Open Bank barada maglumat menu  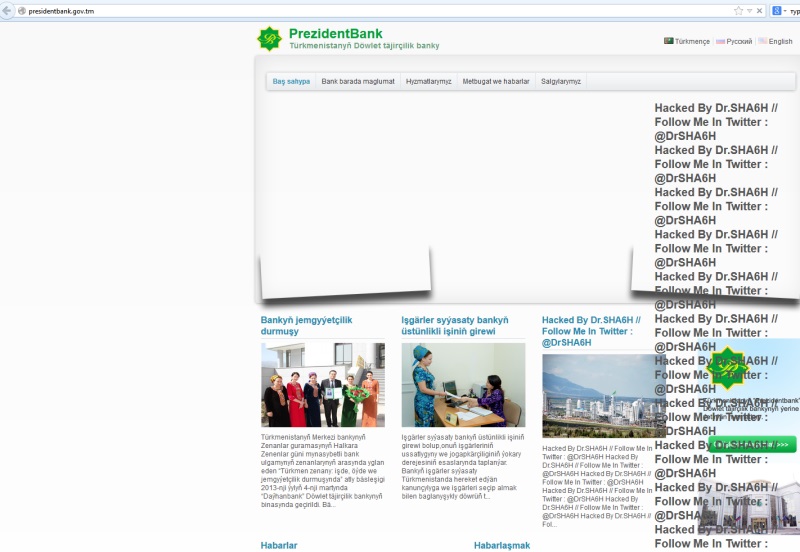pyautogui.click(x=358, y=81)
